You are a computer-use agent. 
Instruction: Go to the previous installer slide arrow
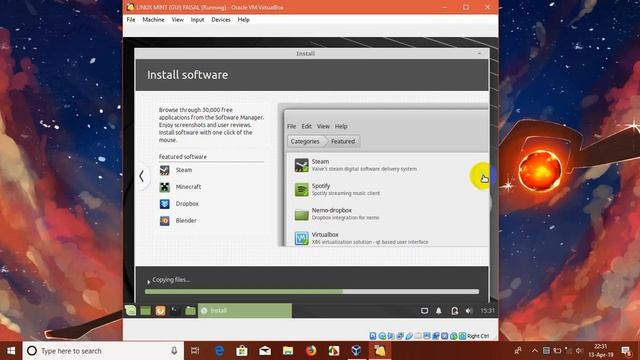(141, 176)
